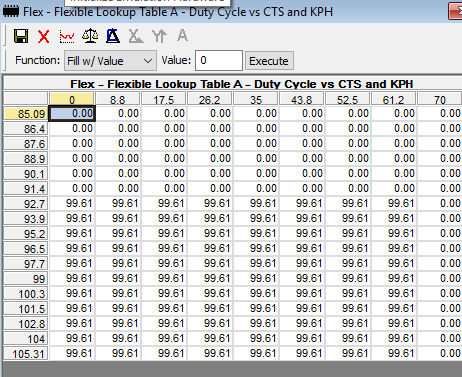Select row header 90.1

coord(26,174)
